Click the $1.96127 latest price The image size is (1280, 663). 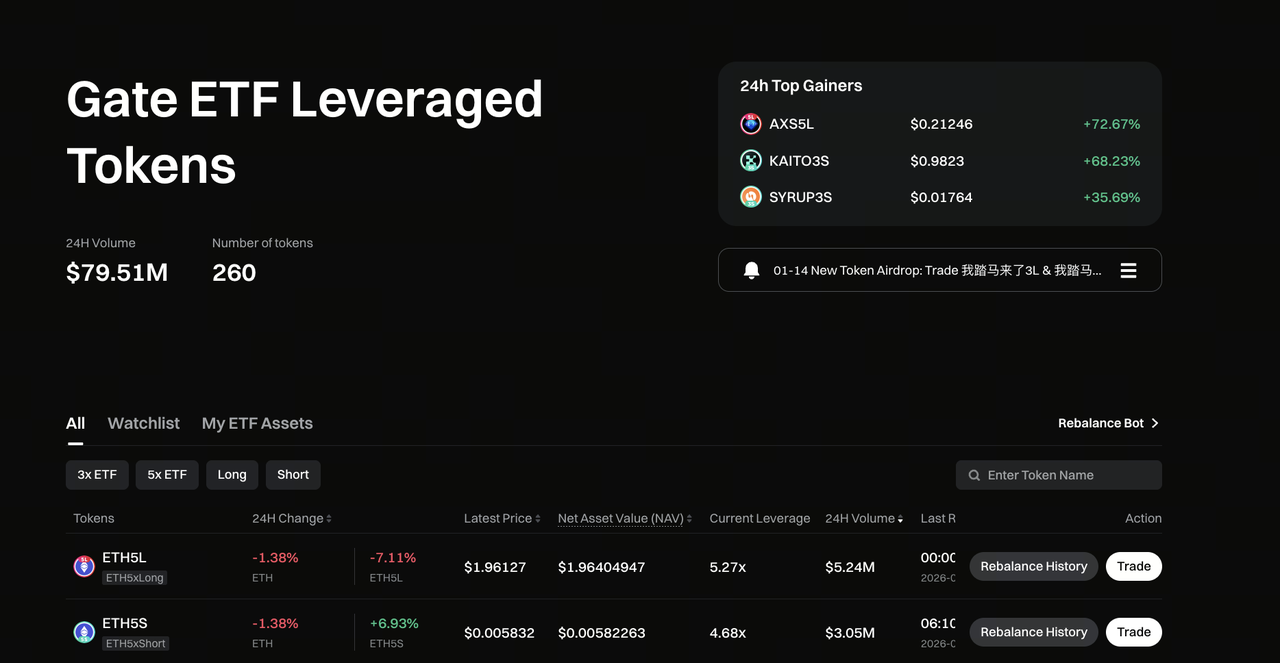(x=495, y=567)
